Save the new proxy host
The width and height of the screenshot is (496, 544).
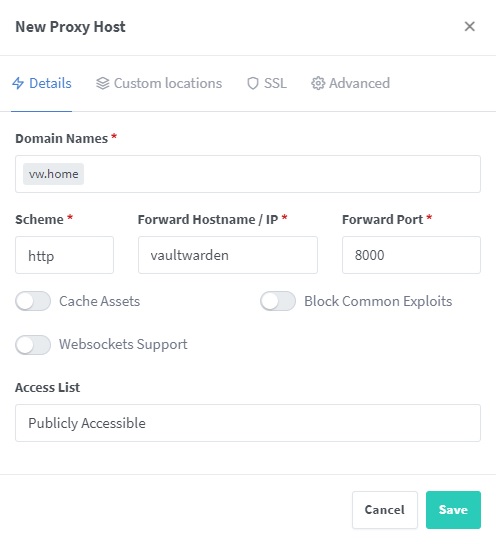[x=453, y=510]
